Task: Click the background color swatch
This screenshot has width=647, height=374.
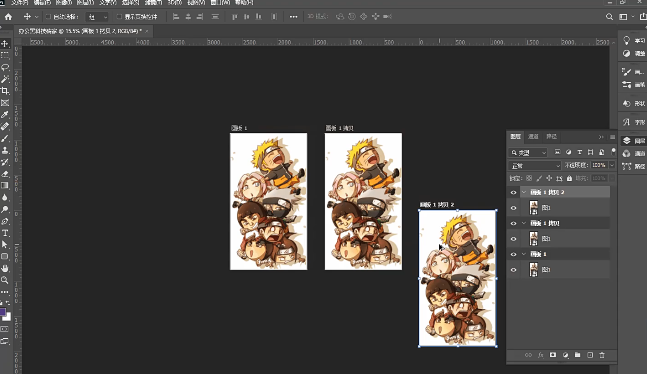Action: click(7, 317)
